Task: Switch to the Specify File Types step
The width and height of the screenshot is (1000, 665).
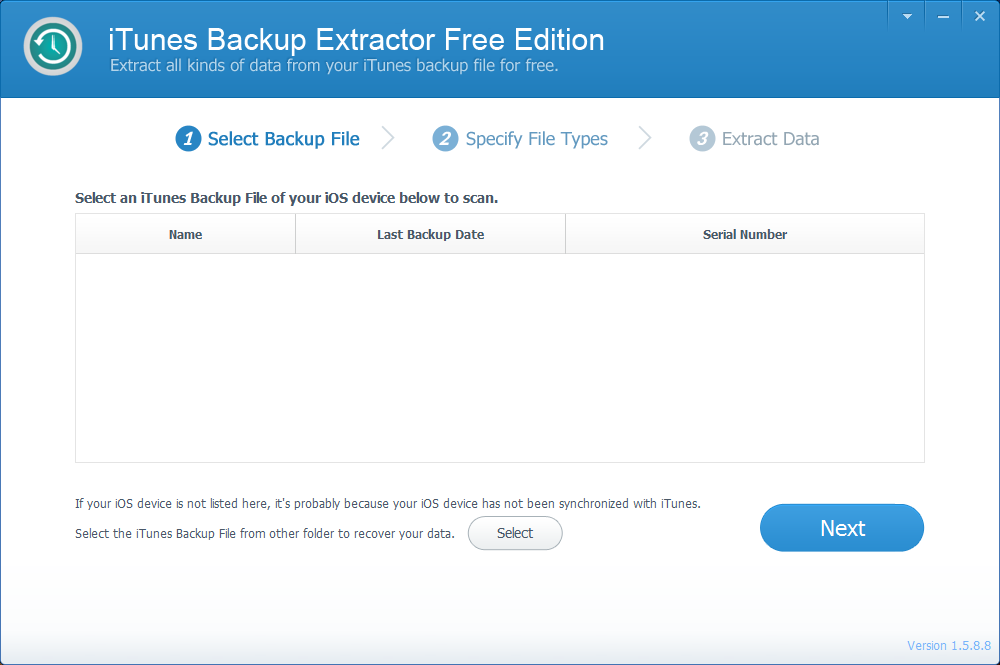Action: [536, 138]
